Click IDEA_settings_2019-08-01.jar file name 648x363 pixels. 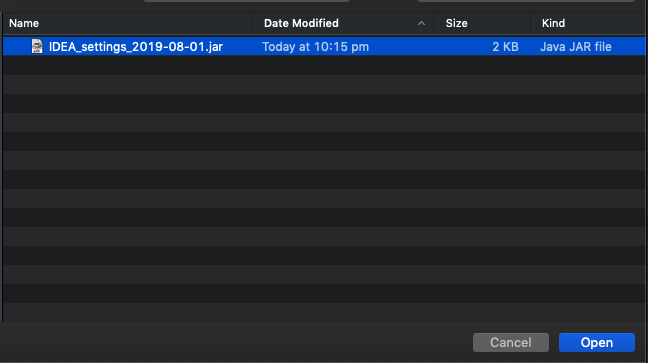coord(136,47)
